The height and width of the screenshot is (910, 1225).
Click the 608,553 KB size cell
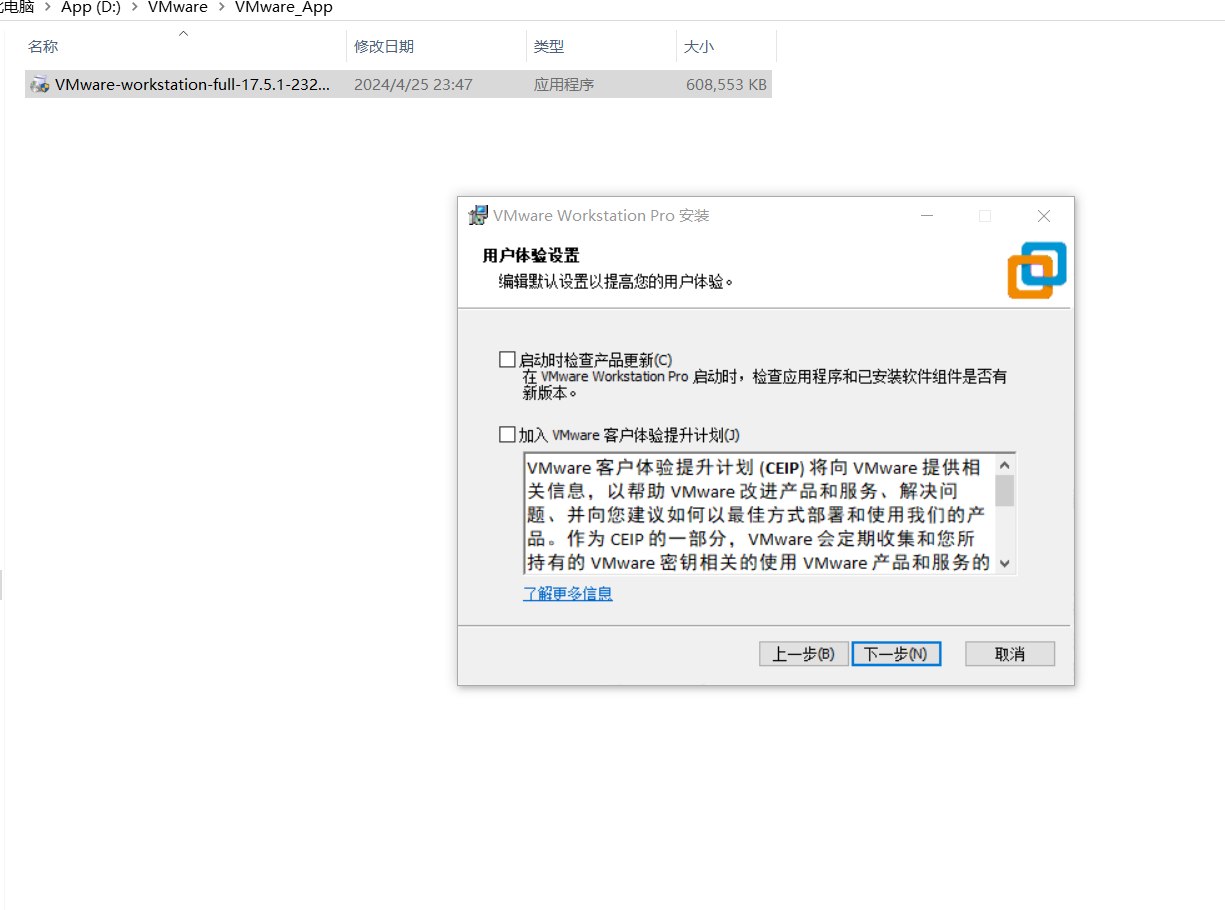[x=727, y=85]
